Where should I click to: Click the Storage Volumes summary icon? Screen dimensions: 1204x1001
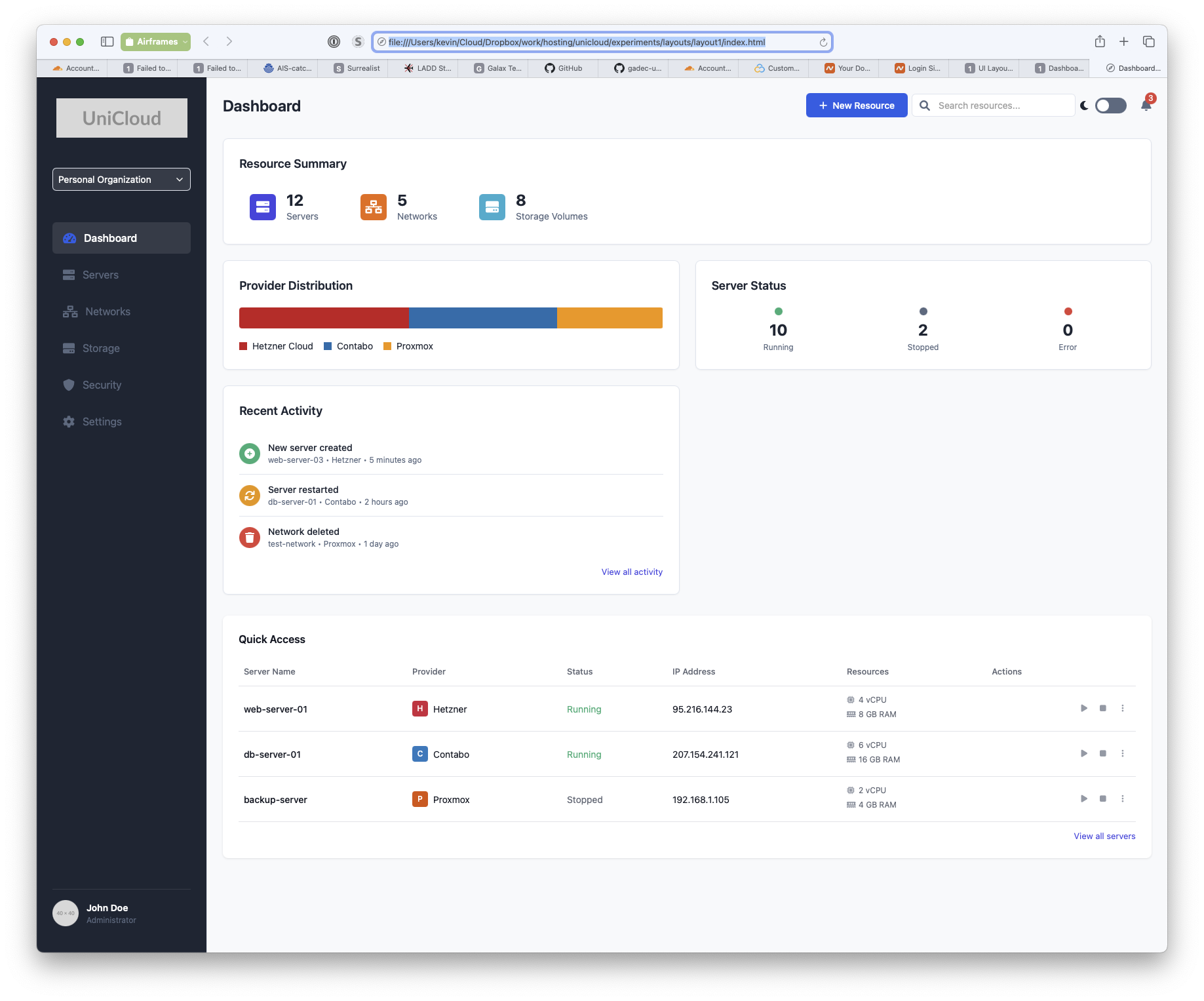(492, 207)
